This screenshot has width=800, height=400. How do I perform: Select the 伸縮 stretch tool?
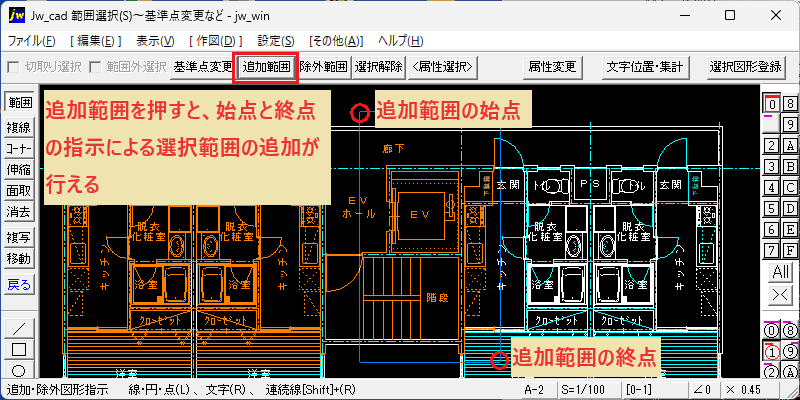point(19,170)
